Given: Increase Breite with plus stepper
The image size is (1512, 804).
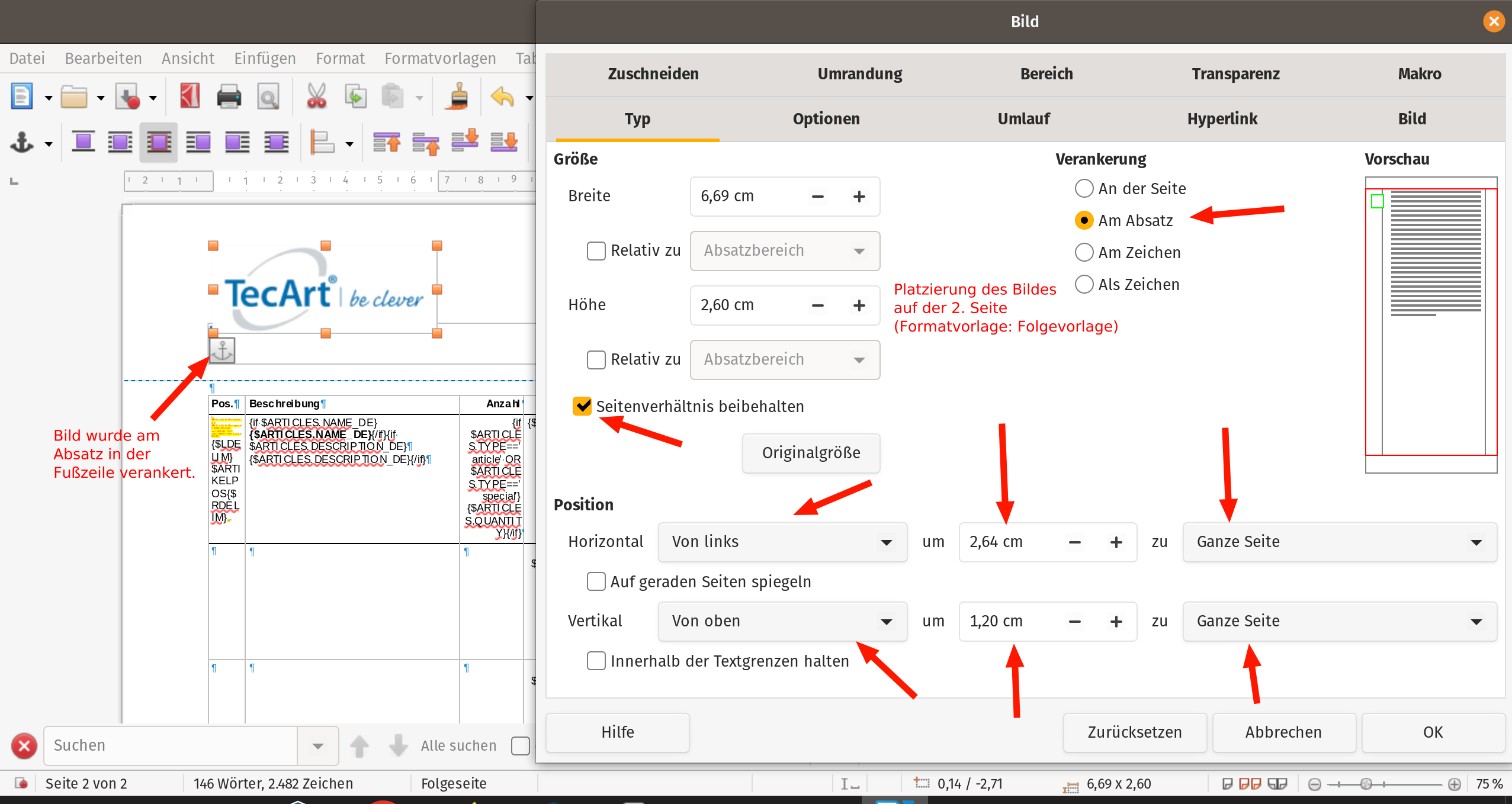Looking at the screenshot, I should [859, 197].
